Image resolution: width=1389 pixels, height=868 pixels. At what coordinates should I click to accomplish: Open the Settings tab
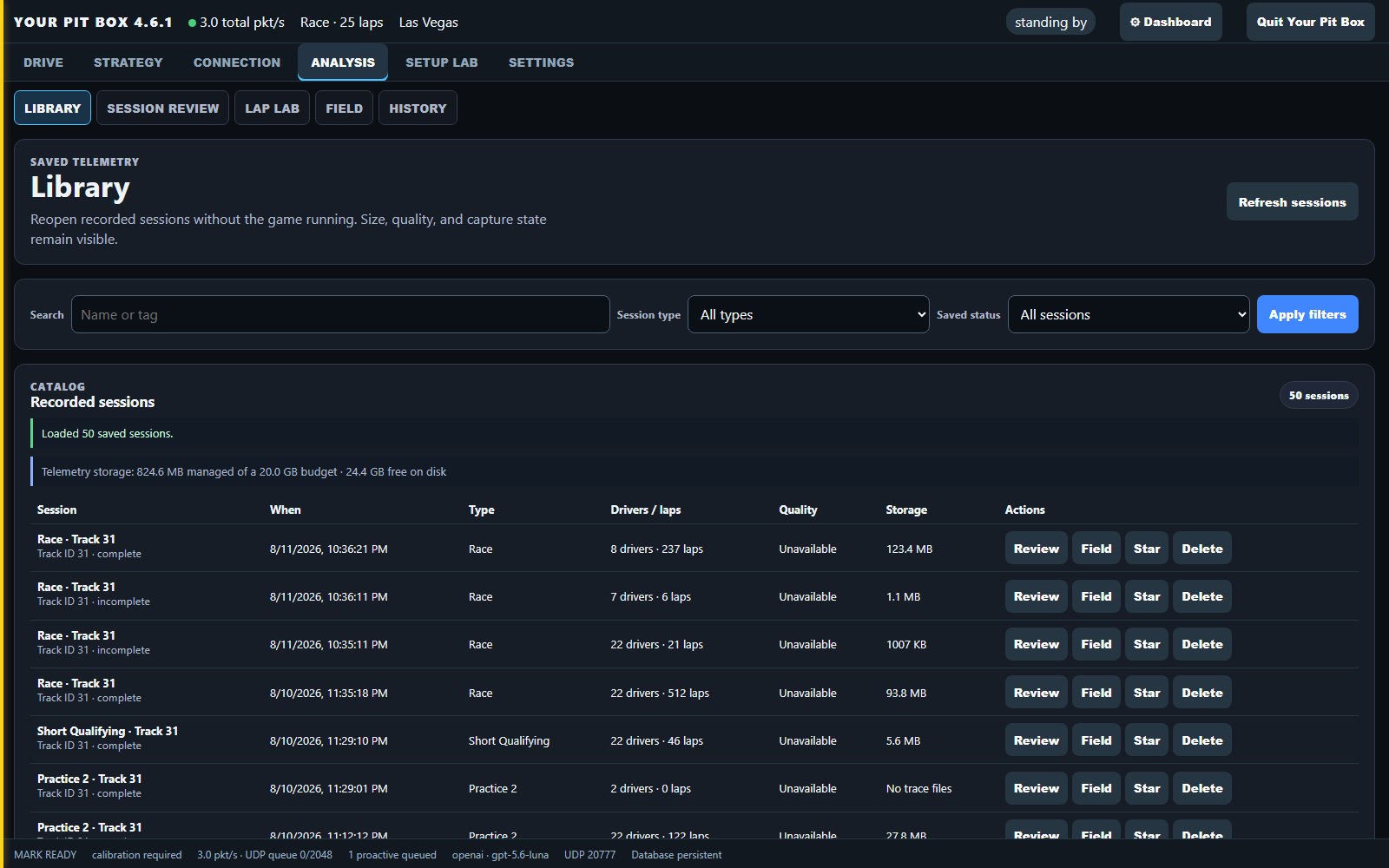pyautogui.click(x=541, y=62)
